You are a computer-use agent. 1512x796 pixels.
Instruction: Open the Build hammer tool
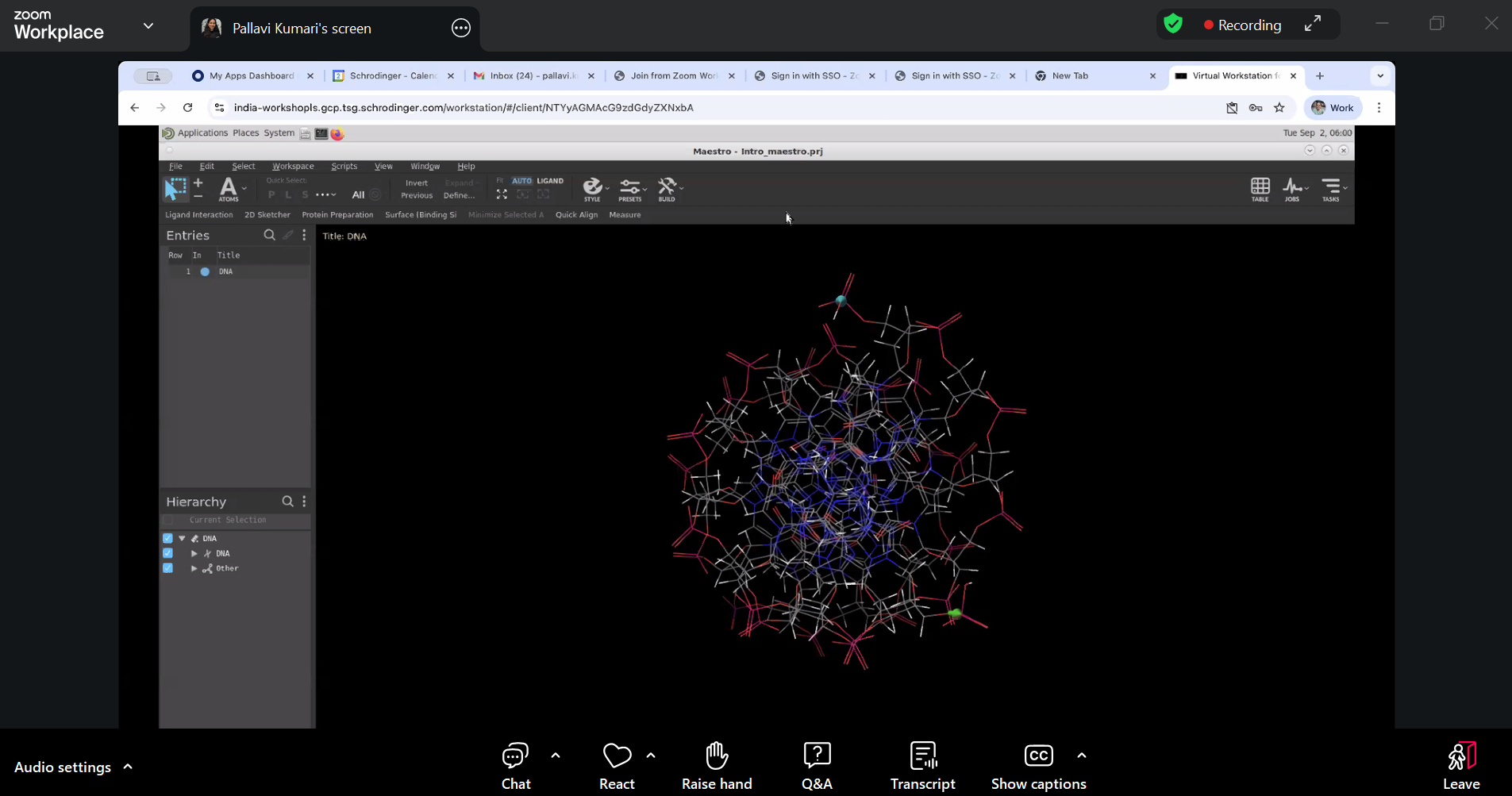(667, 189)
